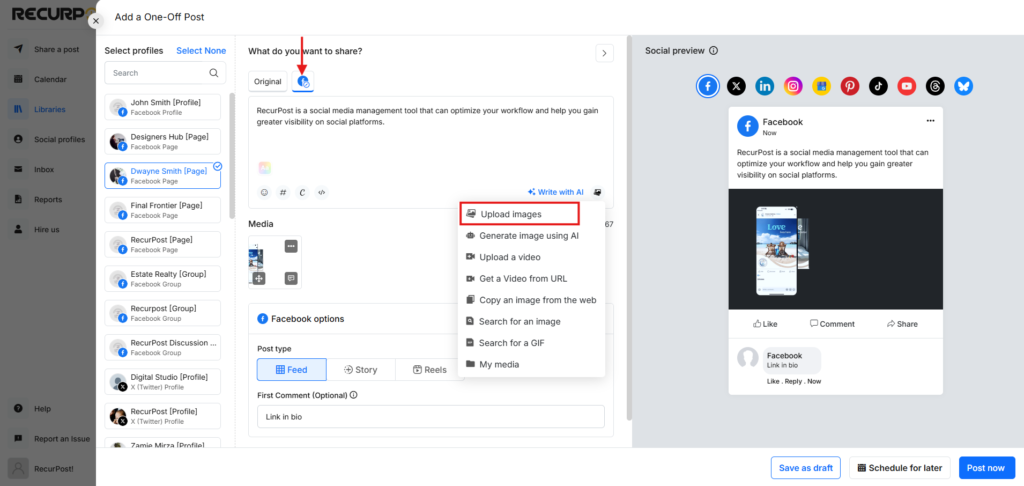Viewport: 1024px width, 486px height.
Task: Select Digital Studio [Profile] X profile
Action: (163, 381)
